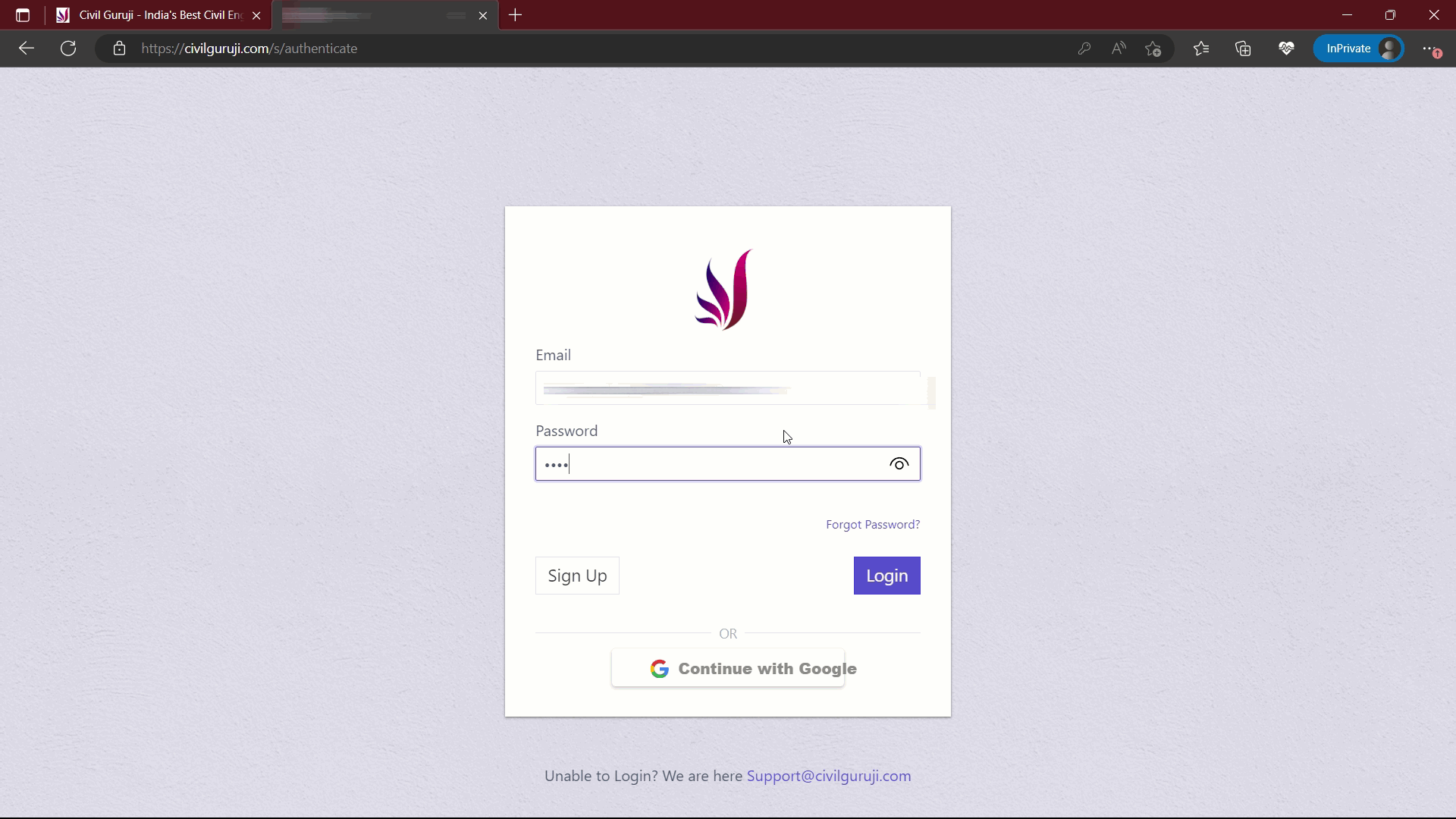Start Read aloud from address bar
1456x819 pixels.
tap(1119, 49)
